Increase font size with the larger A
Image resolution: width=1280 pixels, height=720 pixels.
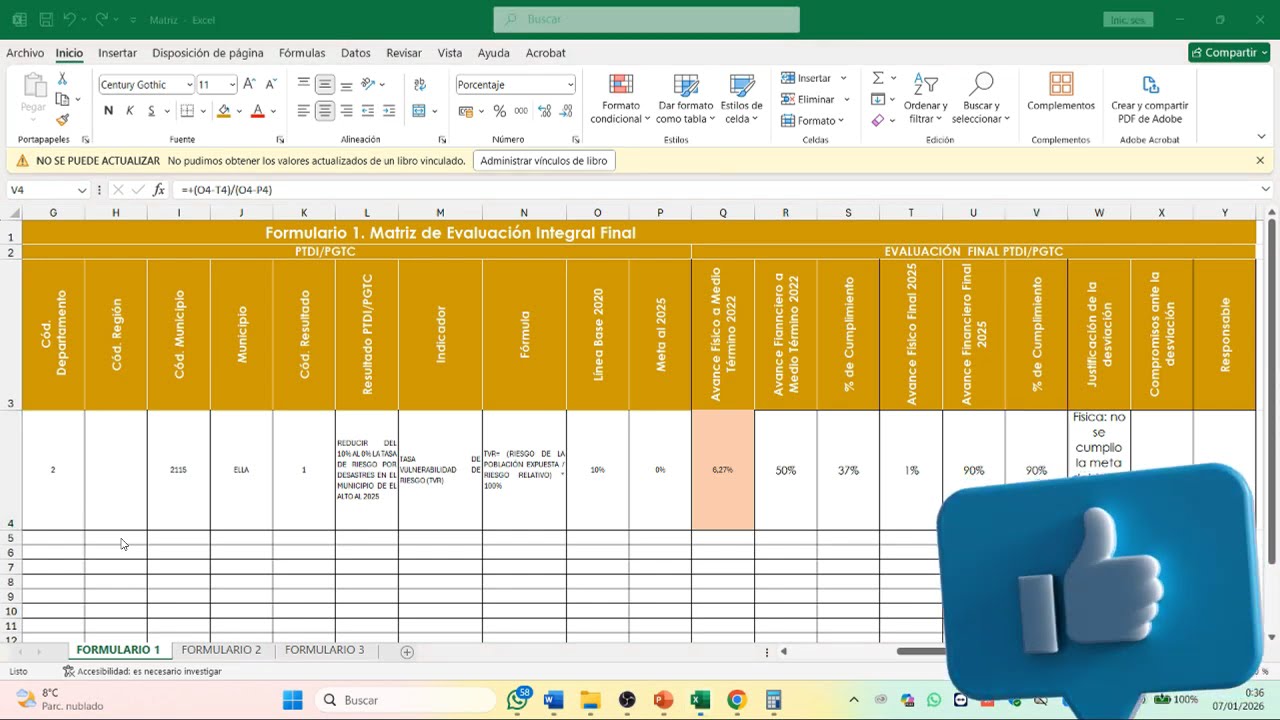click(249, 85)
